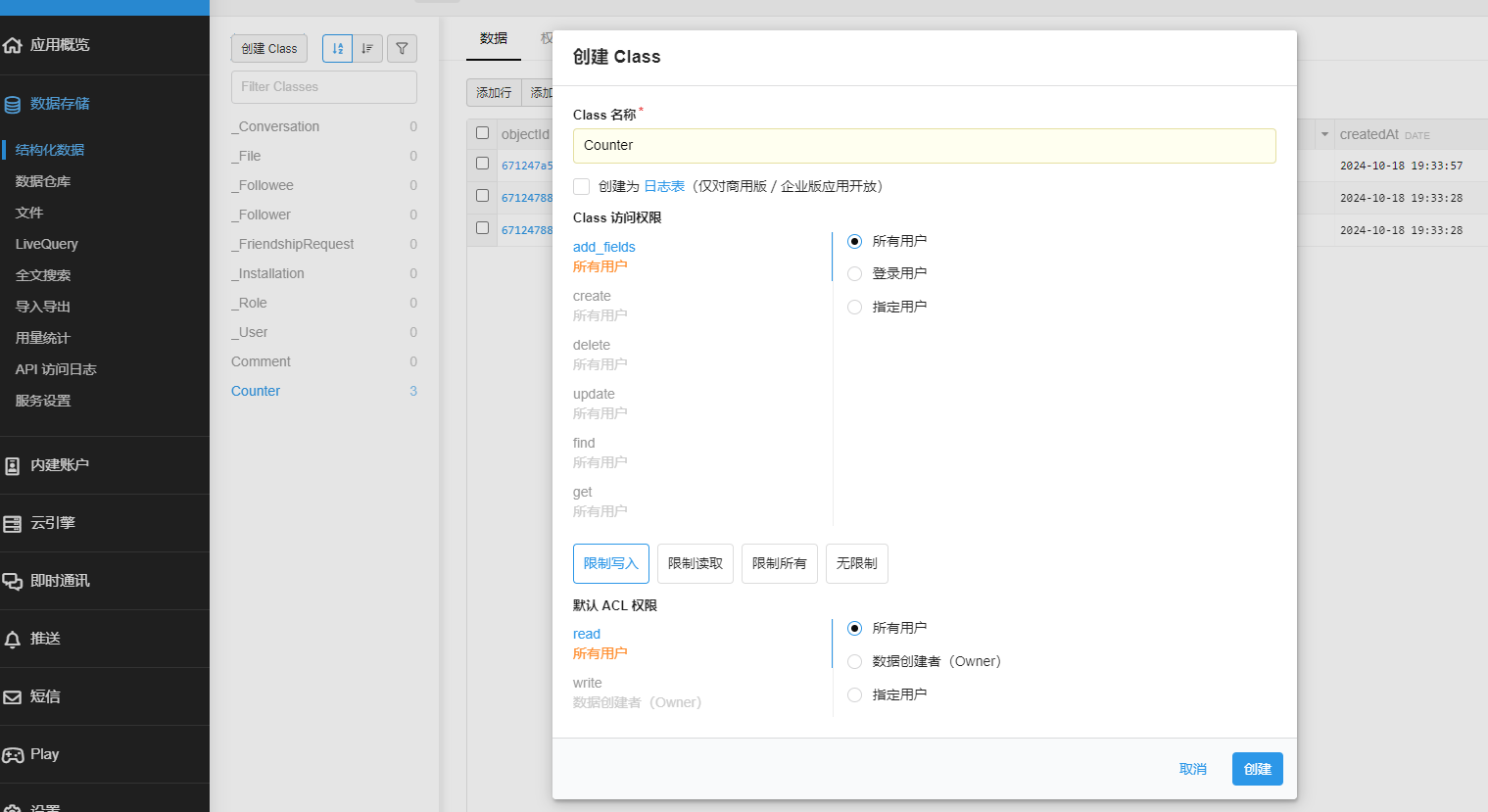
Task: Switch to the 数据 tab
Action: [494, 38]
